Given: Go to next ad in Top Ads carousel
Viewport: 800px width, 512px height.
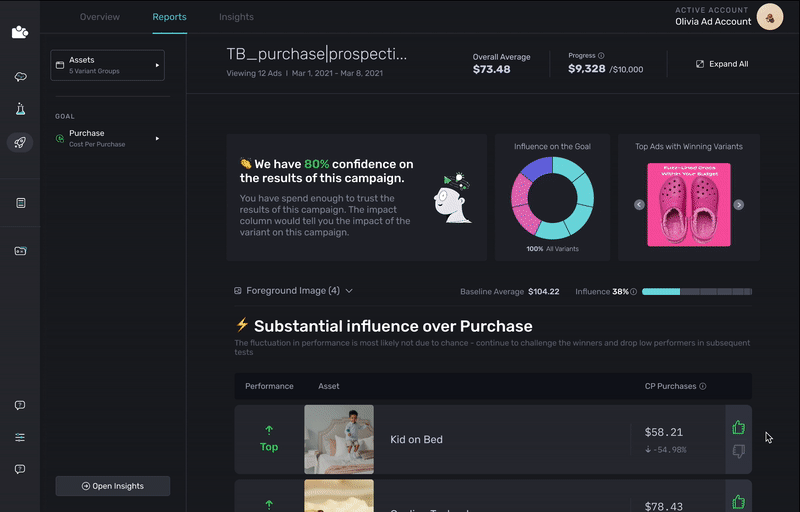Looking at the screenshot, I should (x=739, y=205).
